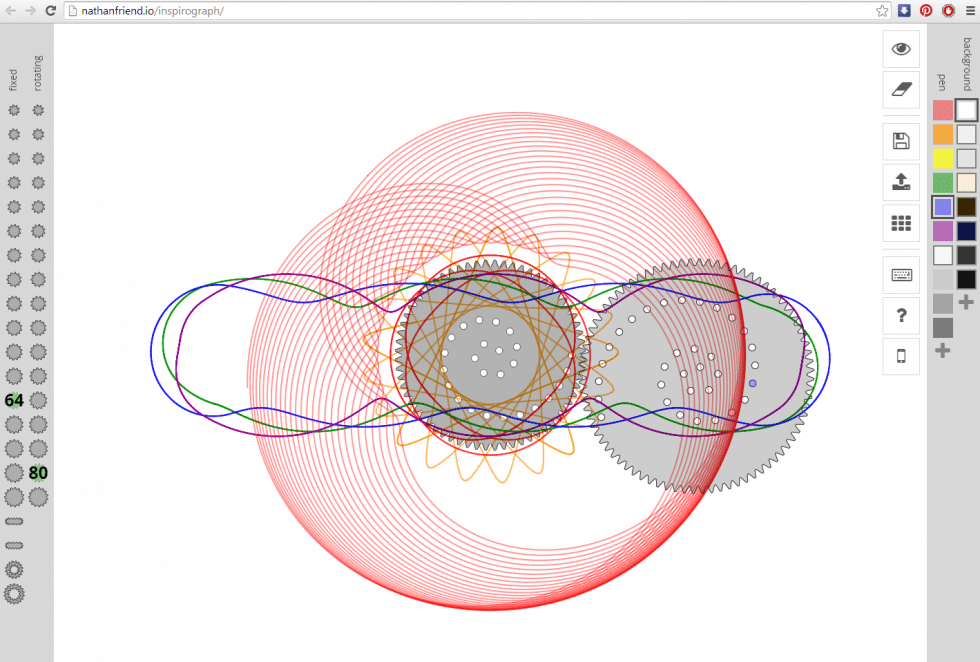
Task: Pick the last rotating gear below 80
Action: [x=38, y=498]
